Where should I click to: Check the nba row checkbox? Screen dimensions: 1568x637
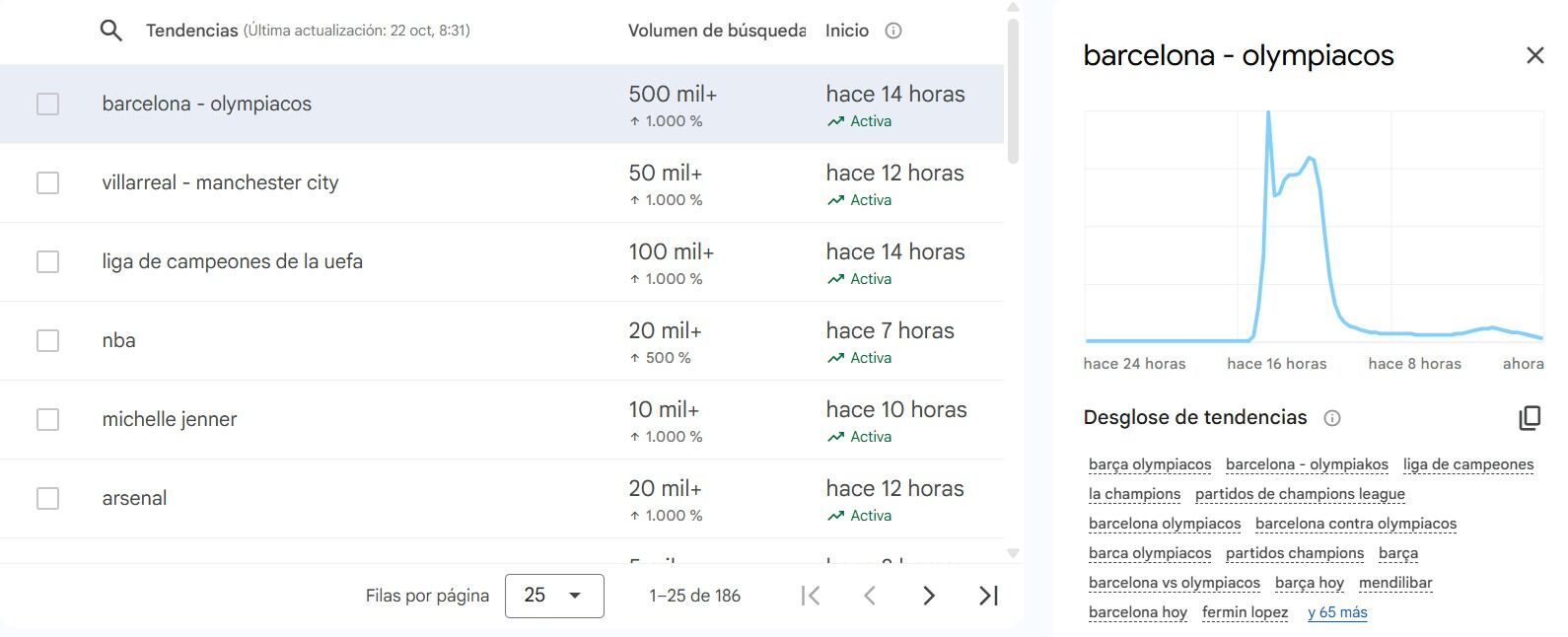[47, 340]
